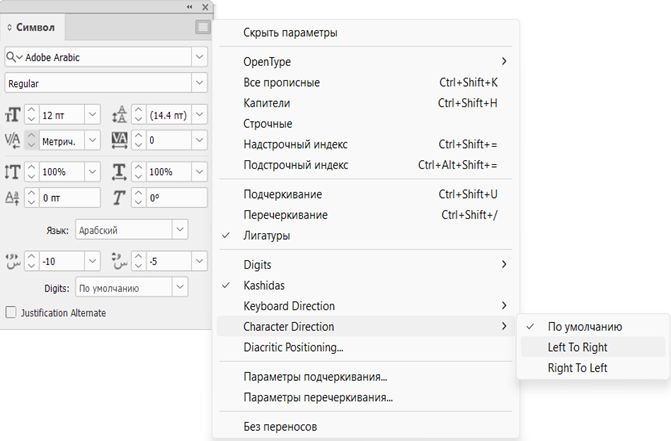Step the skew angle stepper arrows
The height and width of the screenshot is (441, 671).
(x=138, y=198)
